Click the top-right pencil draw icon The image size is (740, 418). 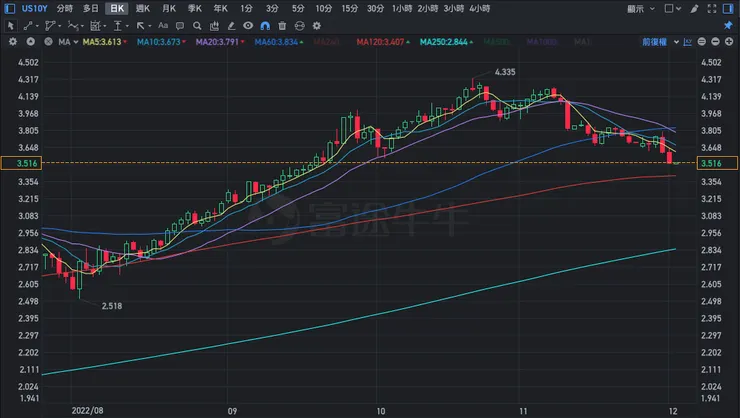tap(694, 8)
